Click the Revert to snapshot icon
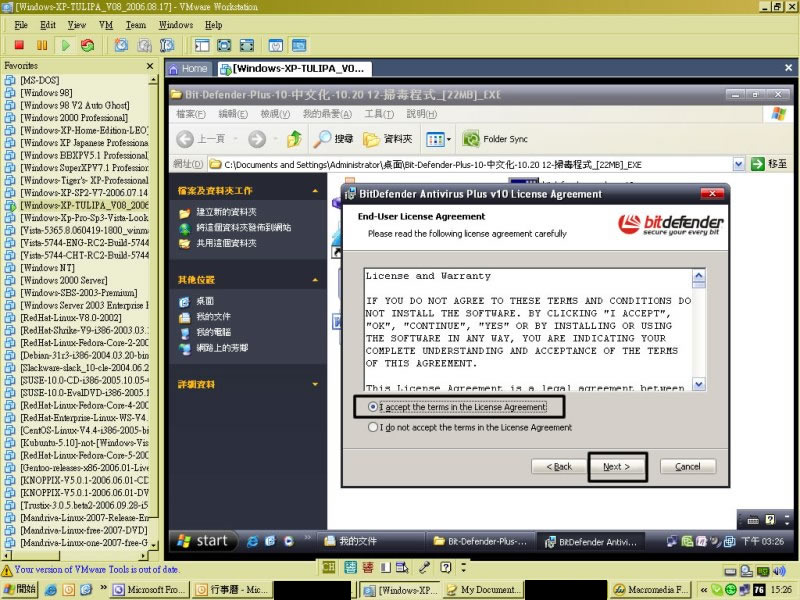Screen dimensions: 800x600 pos(144,45)
